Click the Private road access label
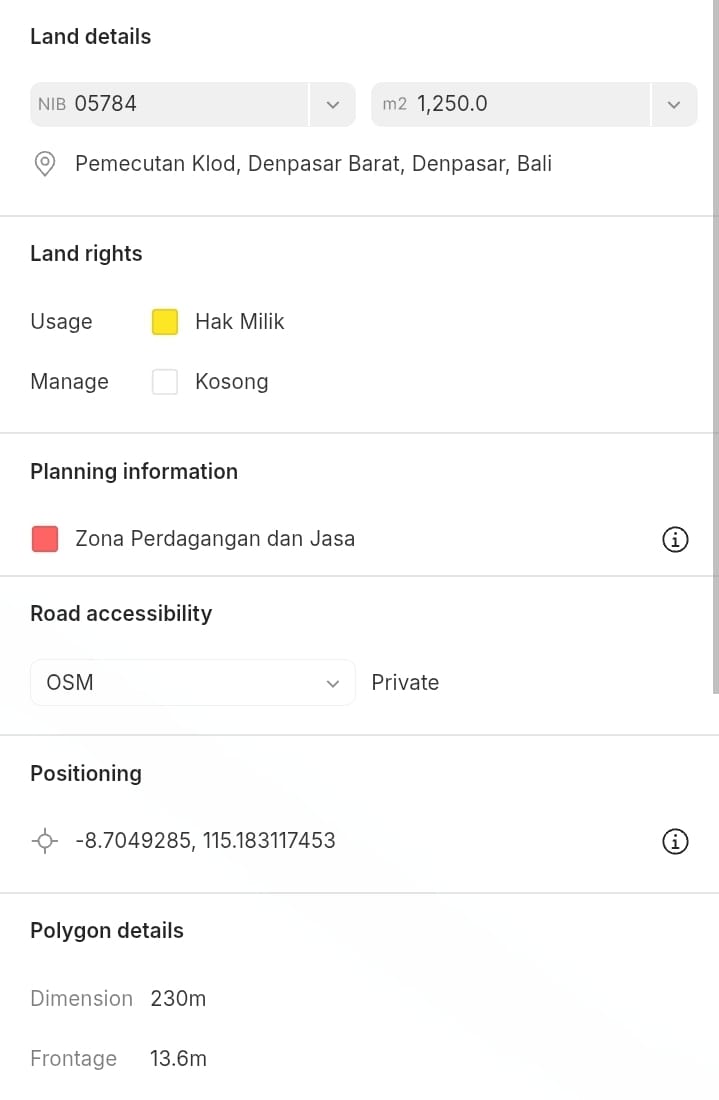 [x=405, y=683]
